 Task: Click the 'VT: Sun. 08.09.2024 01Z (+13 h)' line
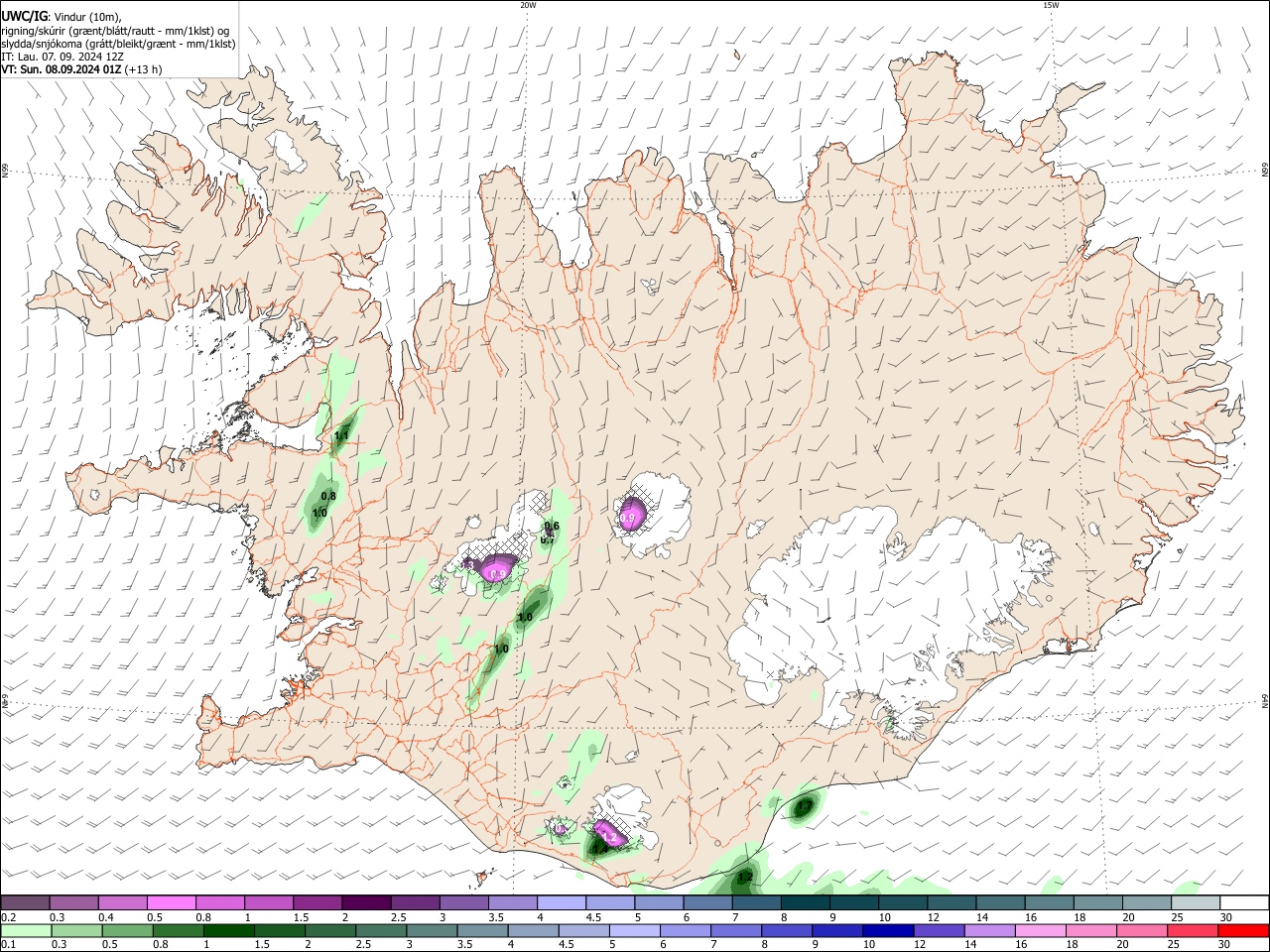tap(81, 69)
